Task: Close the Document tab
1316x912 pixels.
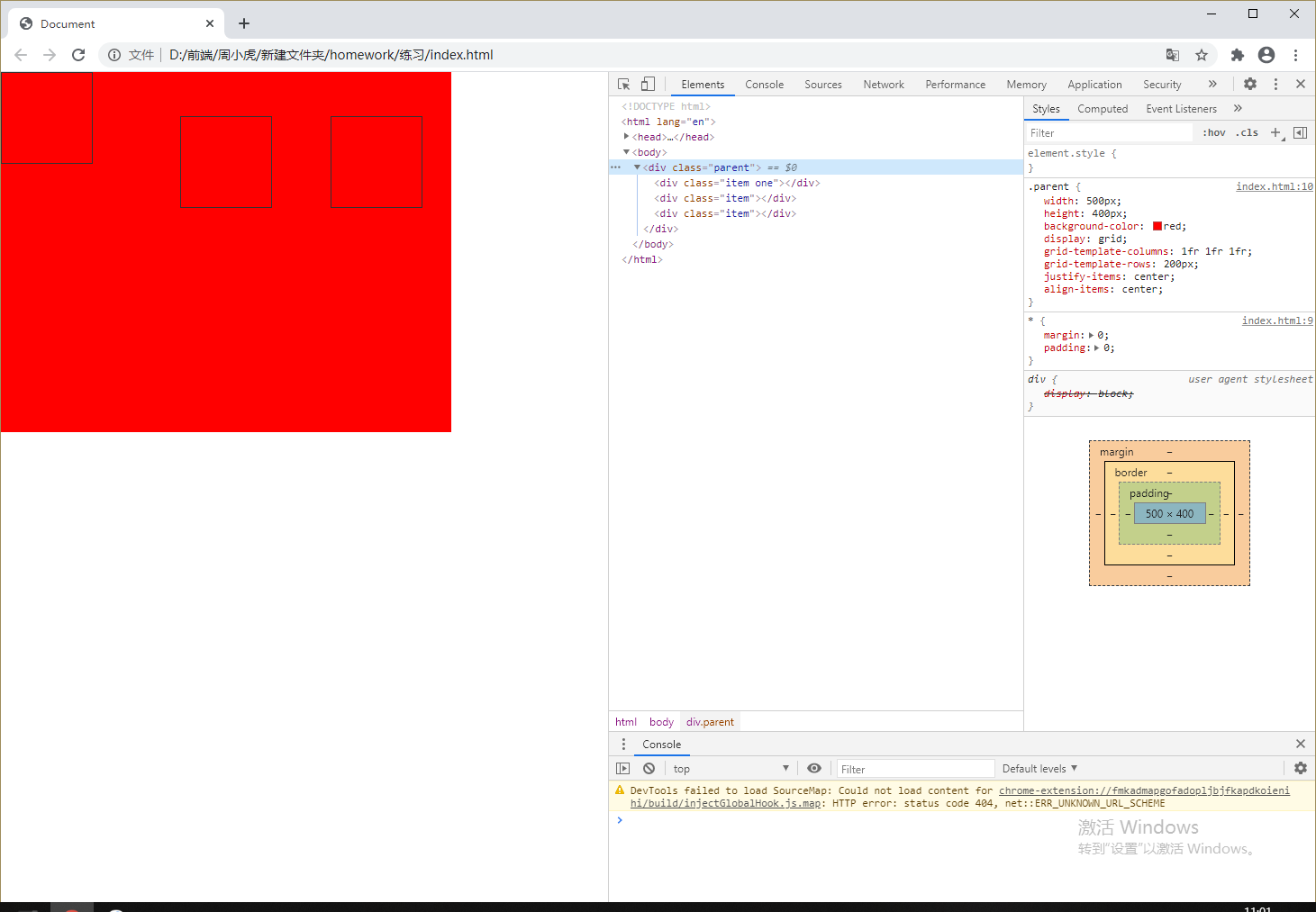Action: point(210,23)
